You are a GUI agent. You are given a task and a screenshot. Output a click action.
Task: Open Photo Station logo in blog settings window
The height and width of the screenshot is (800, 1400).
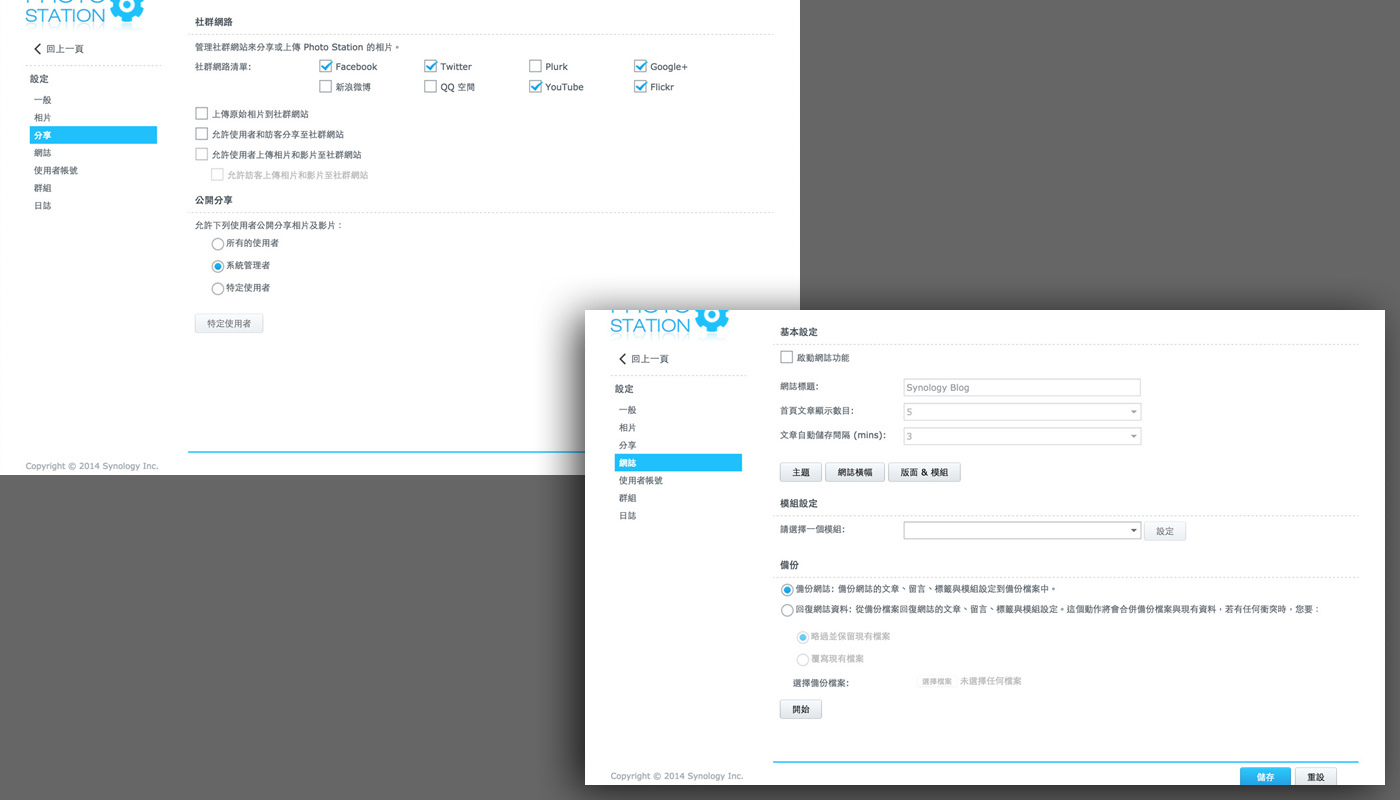click(669, 321)
